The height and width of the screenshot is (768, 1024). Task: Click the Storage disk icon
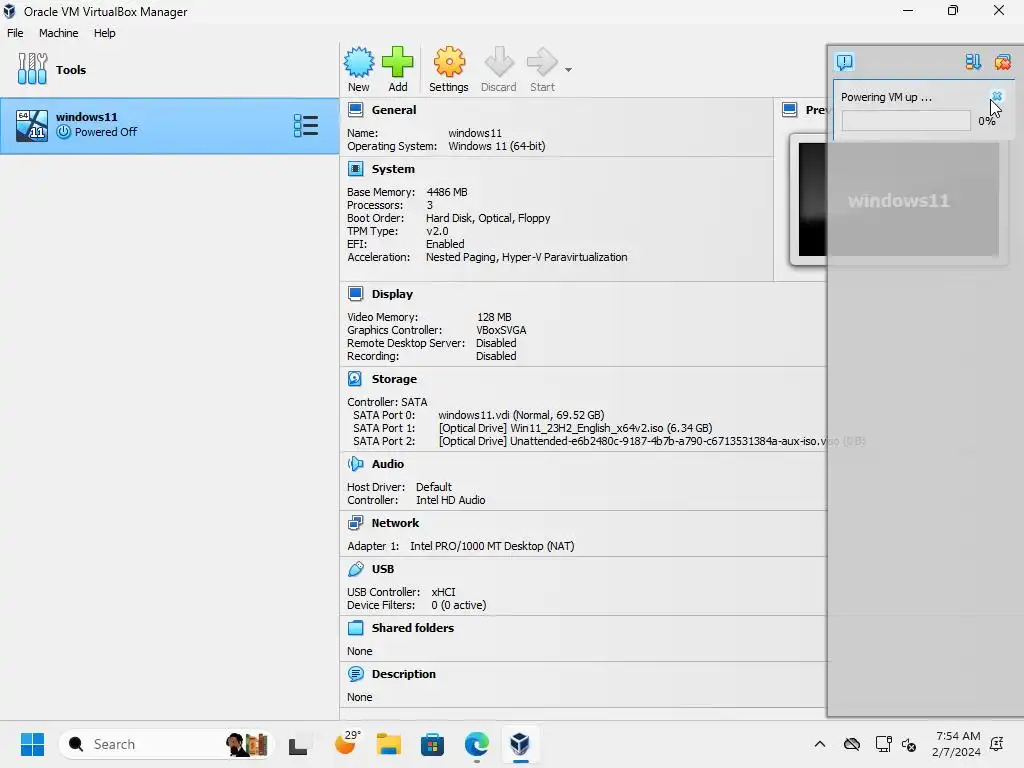click(355, 379)
